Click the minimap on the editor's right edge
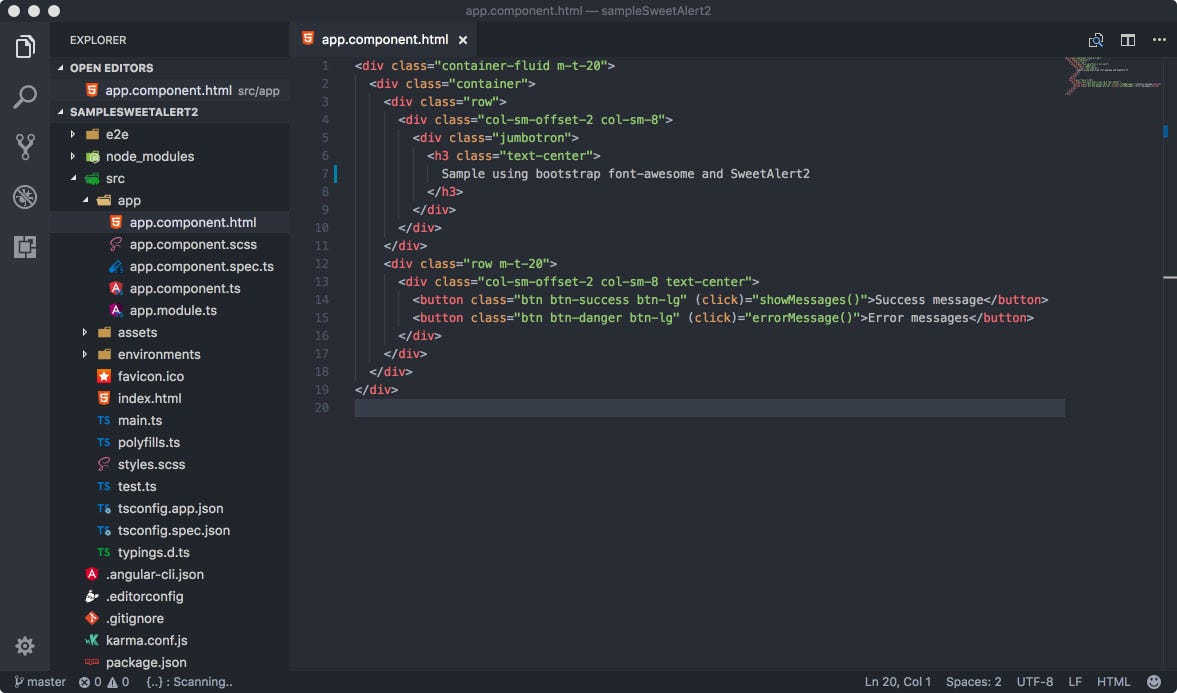The image size is (1177, 693). click(1110, 80)
